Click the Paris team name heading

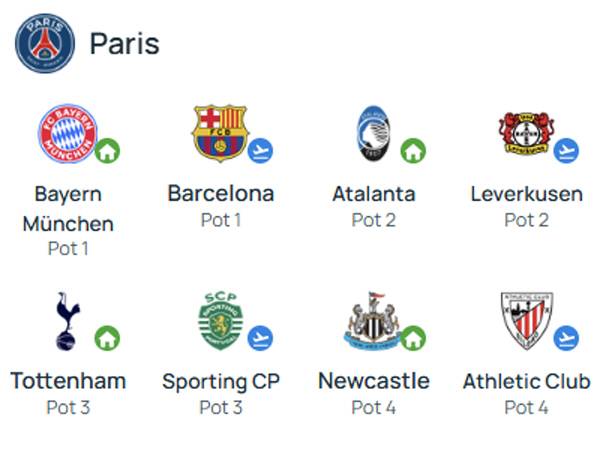pos(124,44)
